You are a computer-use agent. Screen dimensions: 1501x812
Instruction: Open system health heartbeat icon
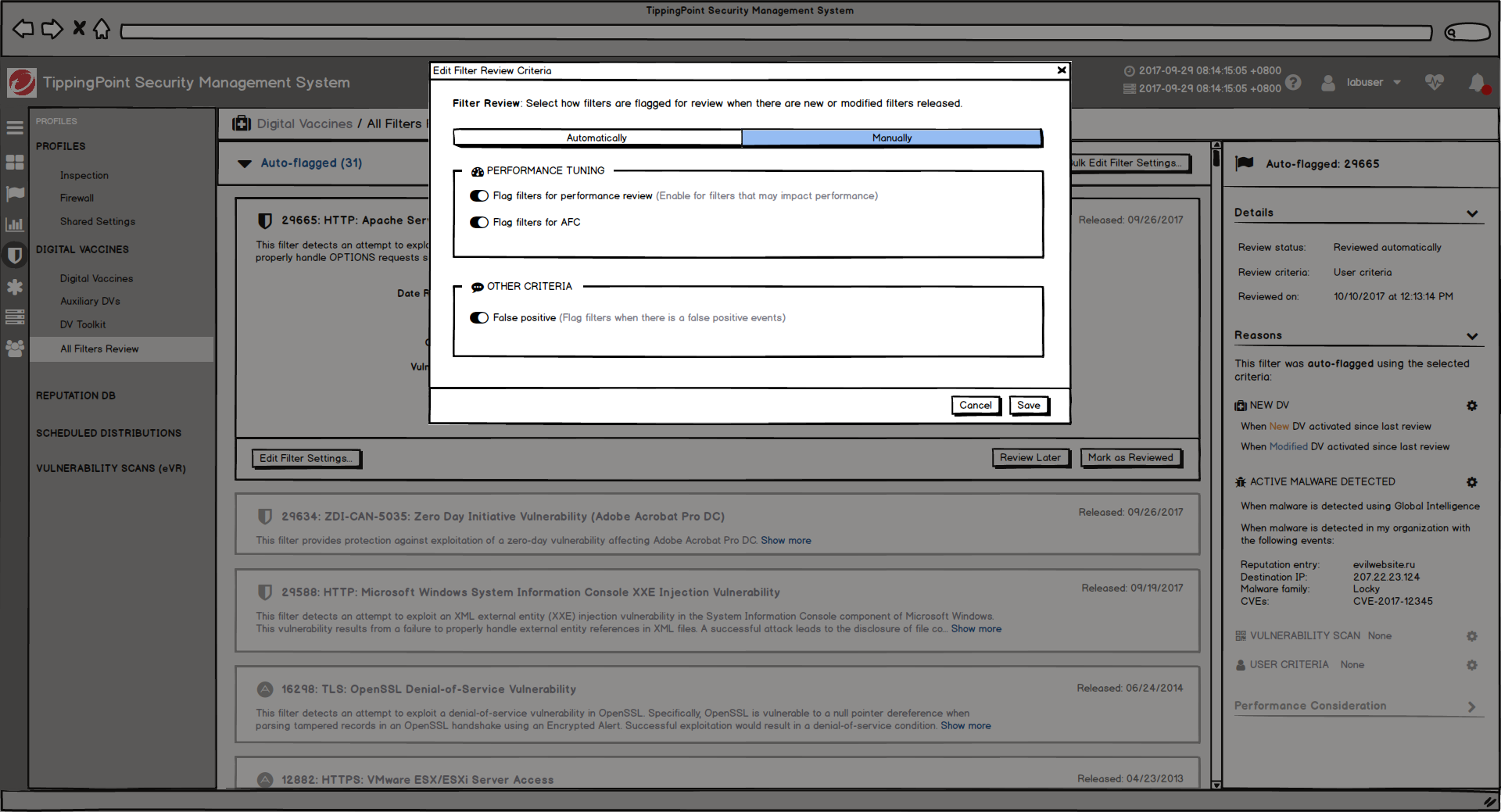(1434, 82)
